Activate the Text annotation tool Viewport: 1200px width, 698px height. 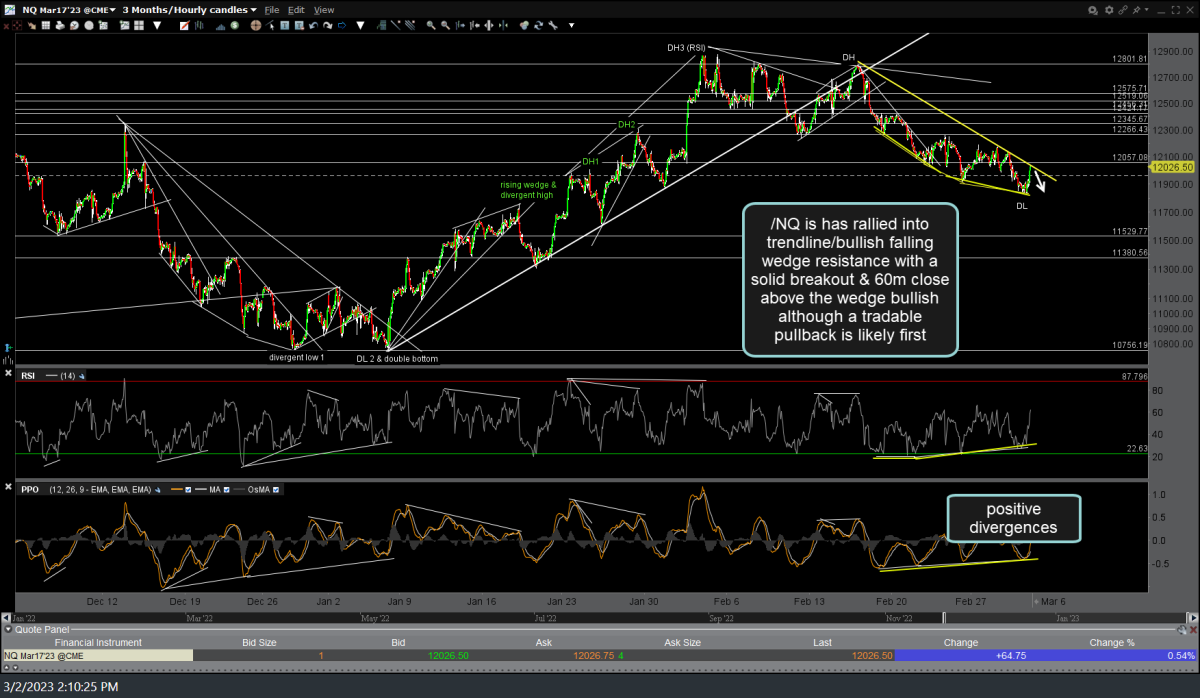(x=286, y=24)
